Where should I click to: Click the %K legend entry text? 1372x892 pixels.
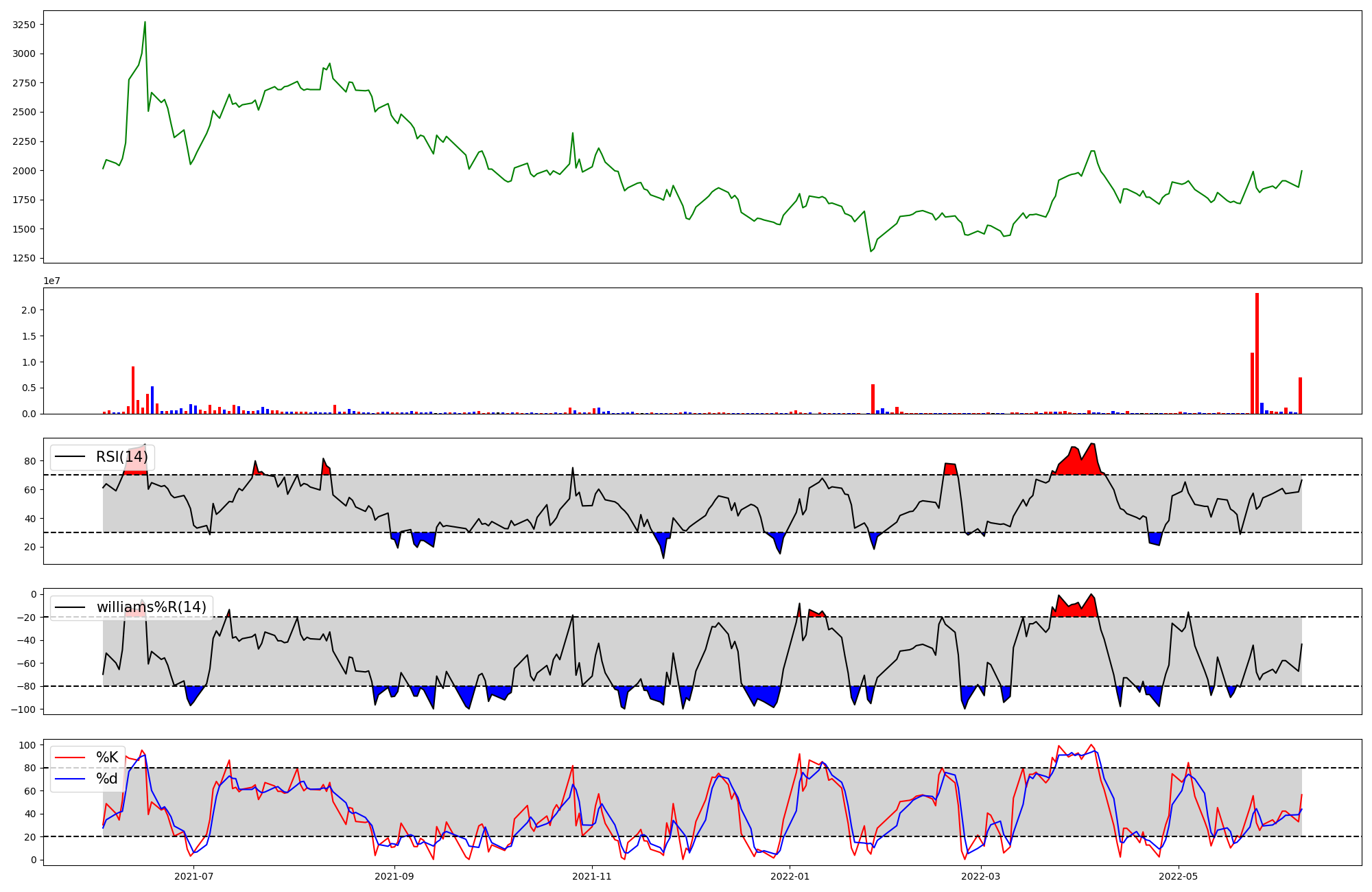click(x=107, y=758)
